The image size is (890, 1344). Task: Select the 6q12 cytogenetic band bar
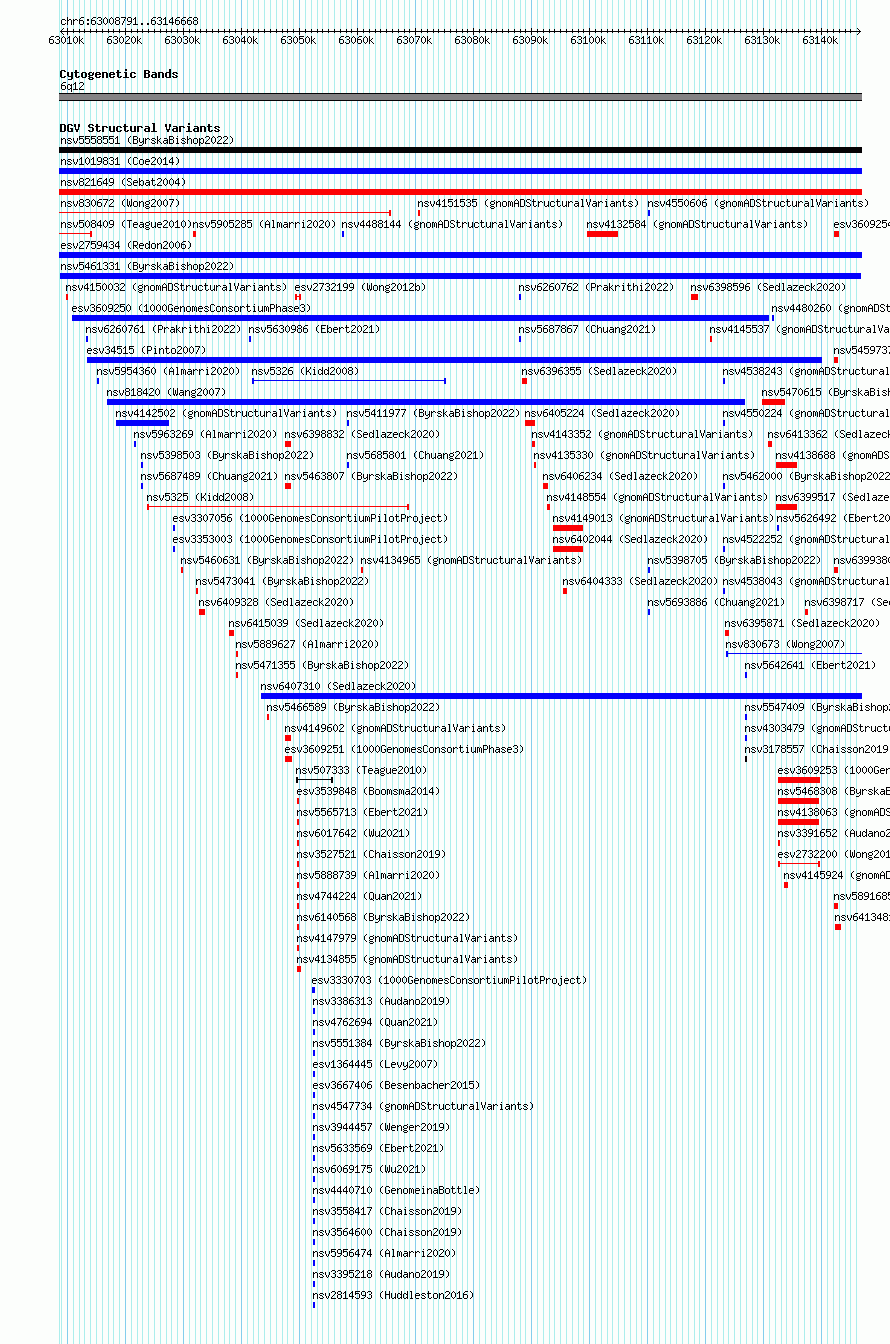click(460, 97)
